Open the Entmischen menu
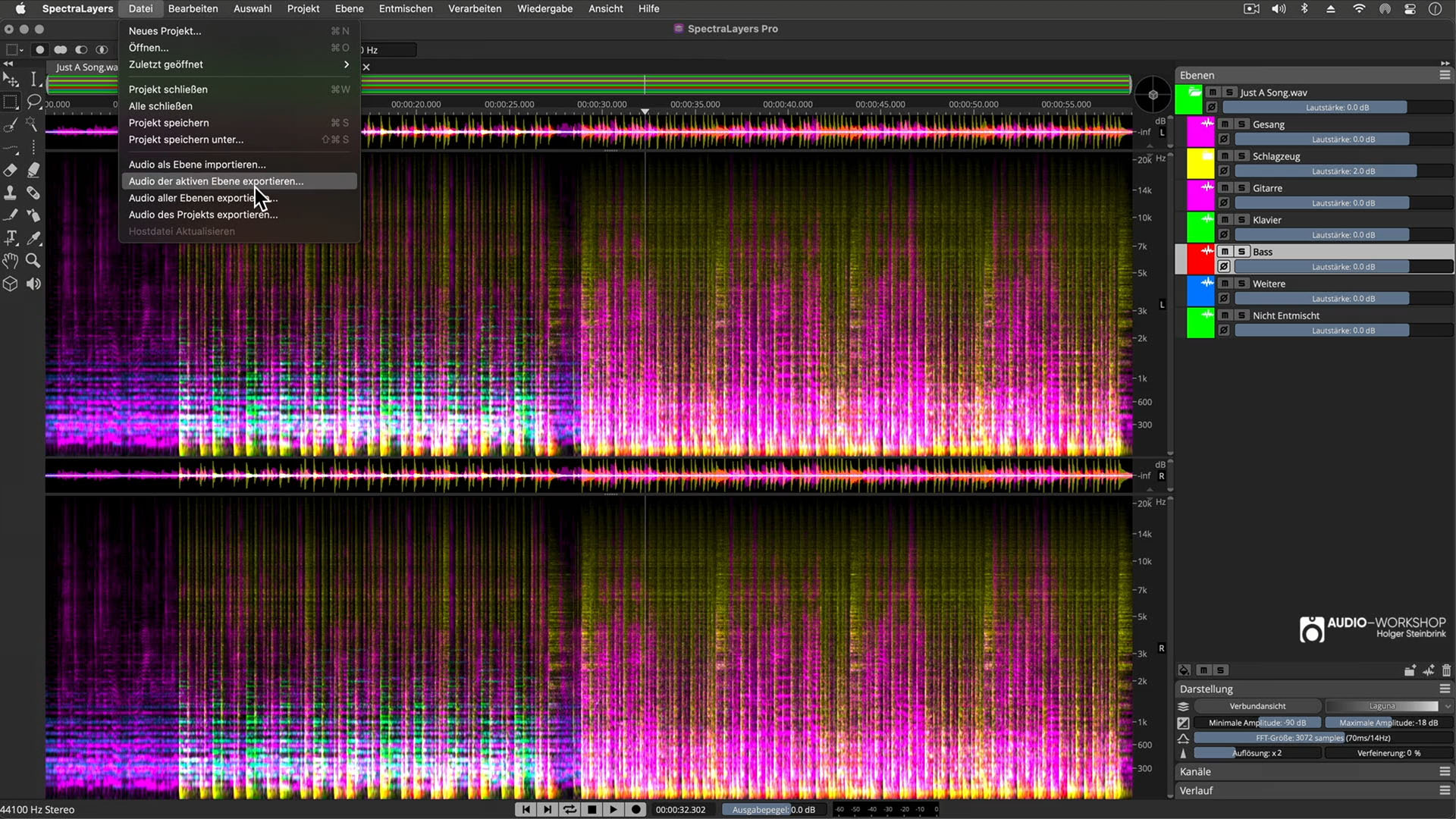 [x=406, y=9]
